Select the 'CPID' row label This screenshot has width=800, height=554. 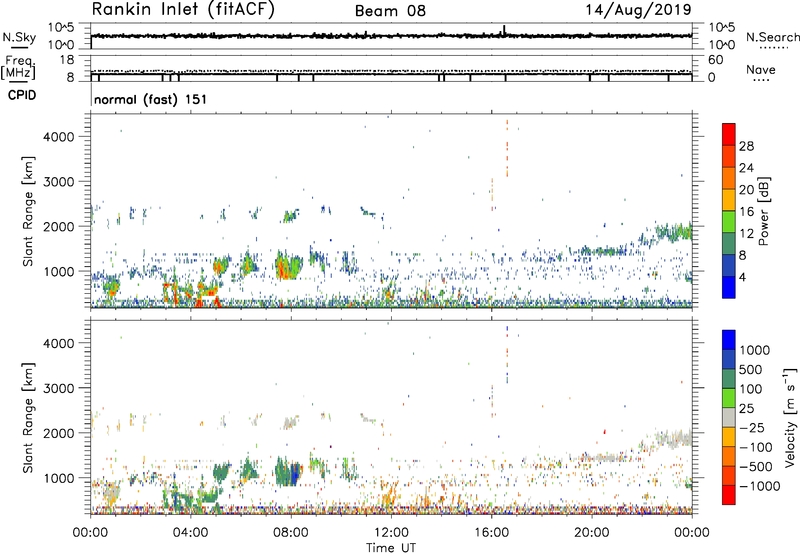tap(22, 95)
